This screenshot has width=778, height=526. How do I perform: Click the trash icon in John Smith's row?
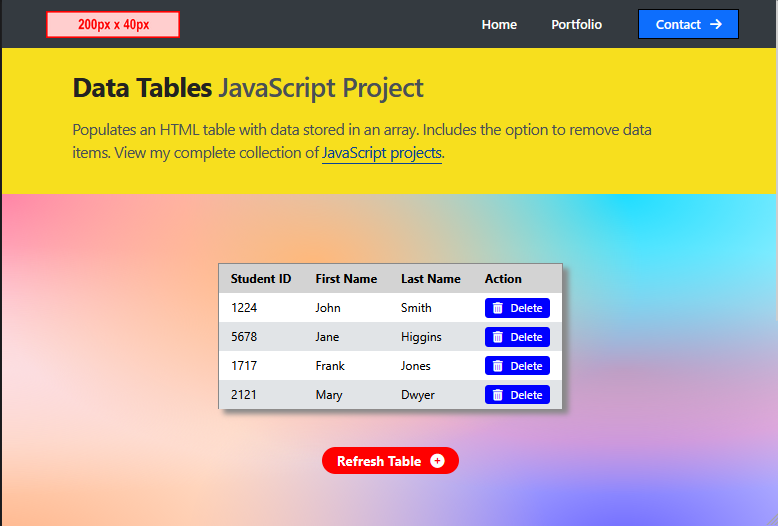498,308
